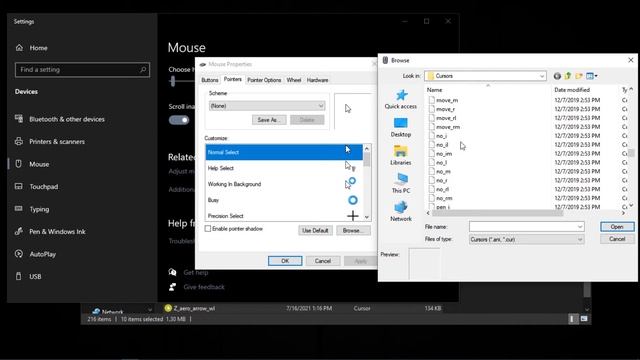
Task: Open the View Menu icon in Browse
Action: pos(591,76)
